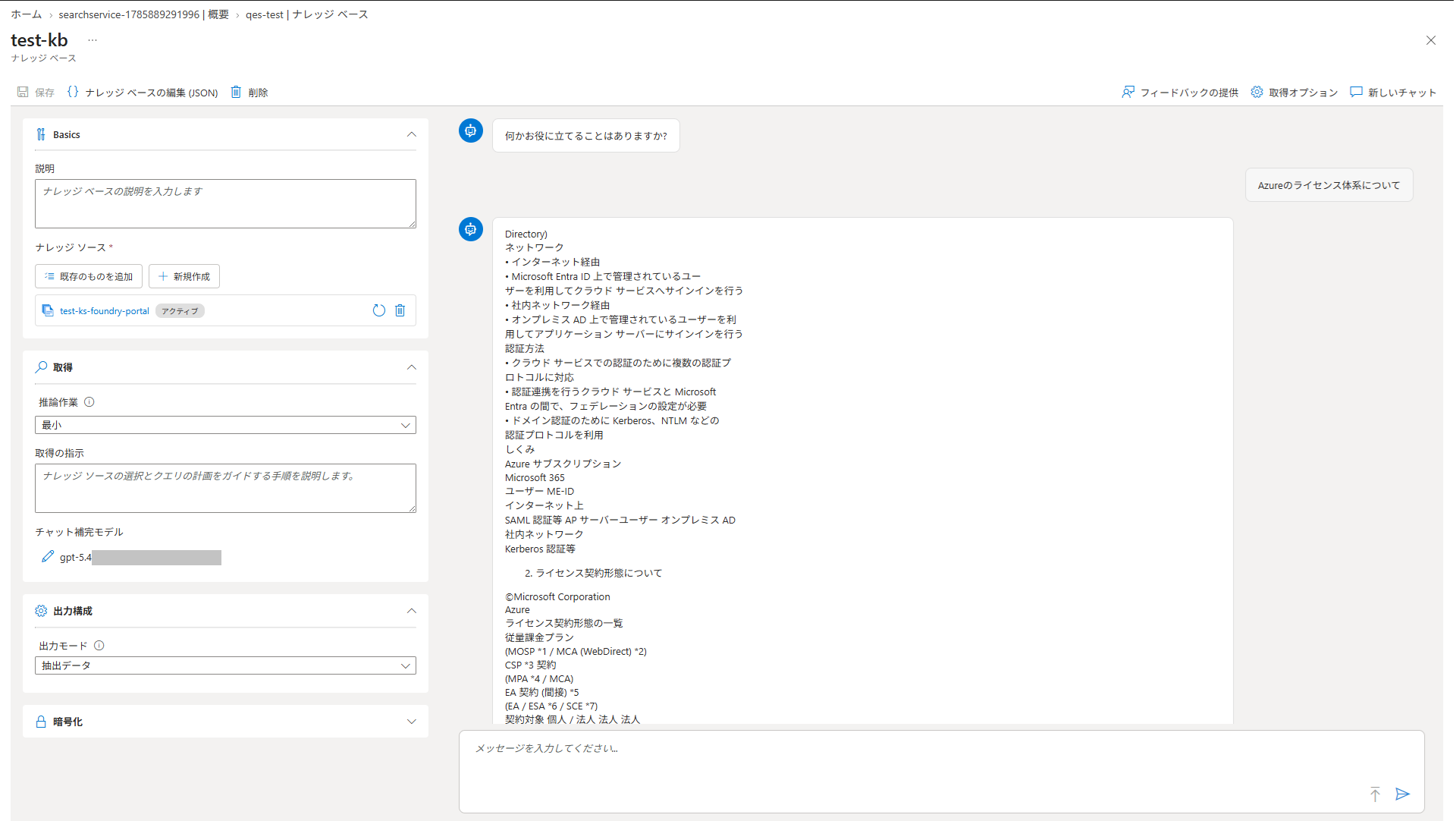Viewport: 1456px width, 821px height.
Task: Show info tooltip for 出力モード
Action: 99,646
